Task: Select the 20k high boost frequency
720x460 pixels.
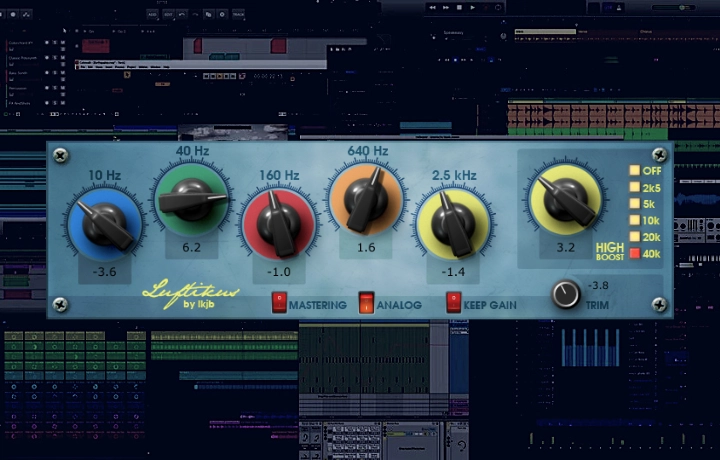Action: 635,236
